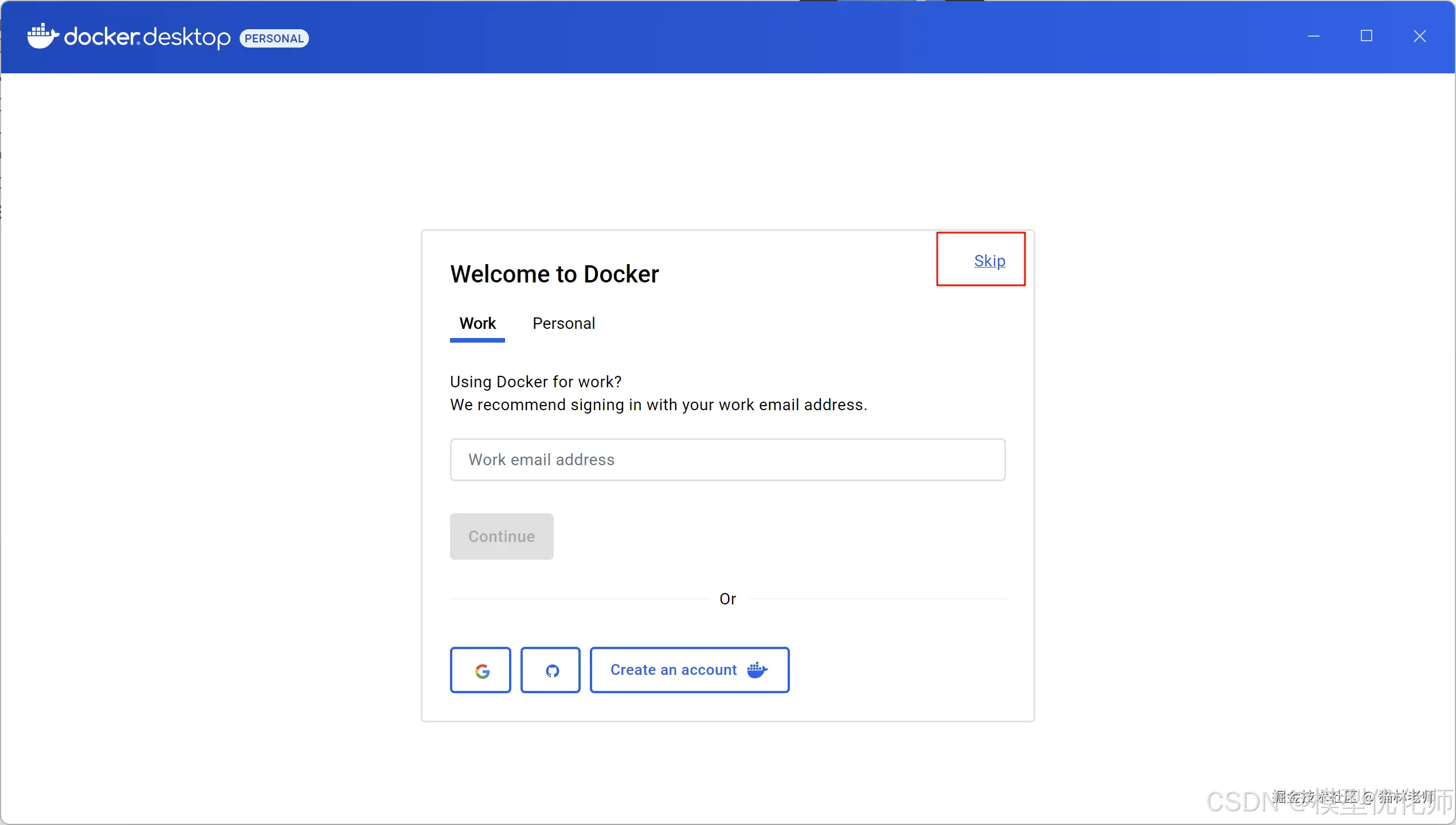Switch to the Personal tab
1456x825 pixels.
point(563,324)
